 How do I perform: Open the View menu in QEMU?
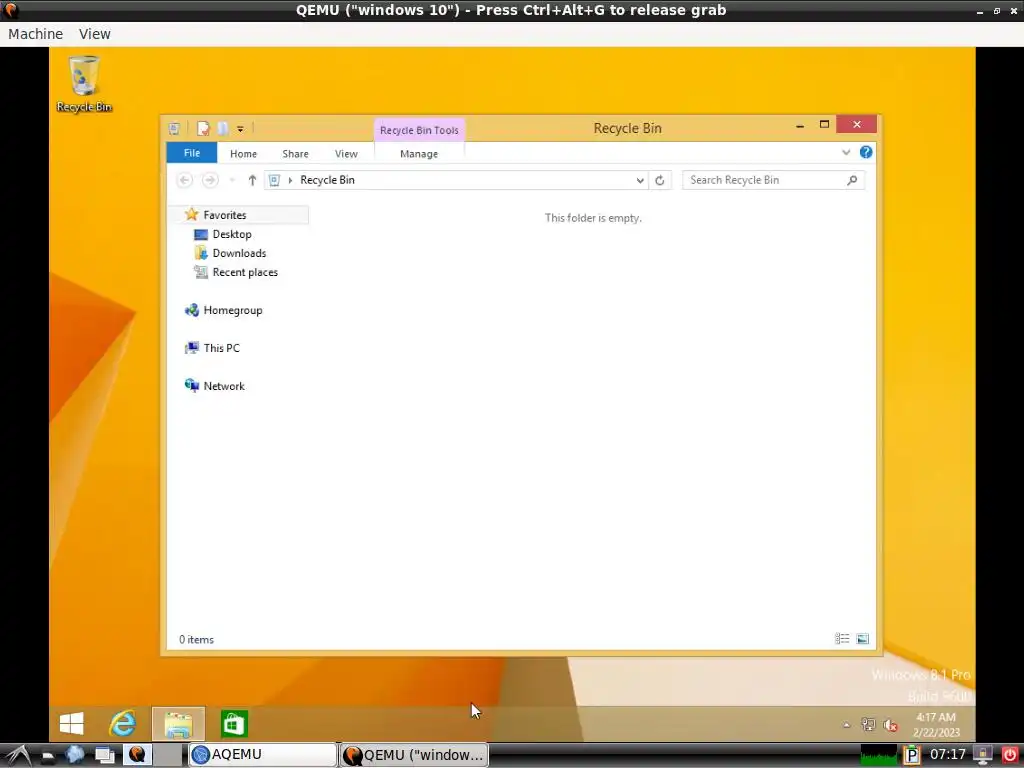(x=95, y=34)
